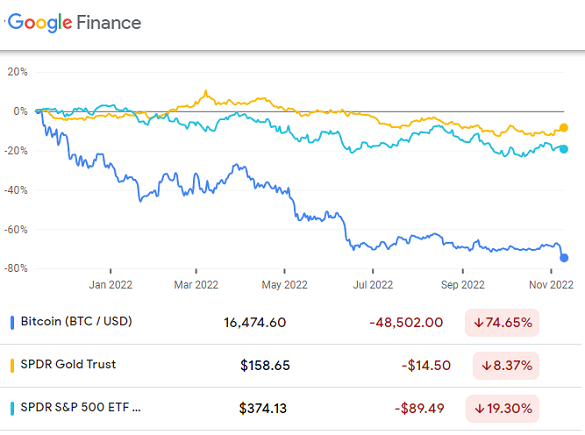Click the blue Bitcoin color marker in legend
This screenshot has height=435, width=585.
pos(12,323)
